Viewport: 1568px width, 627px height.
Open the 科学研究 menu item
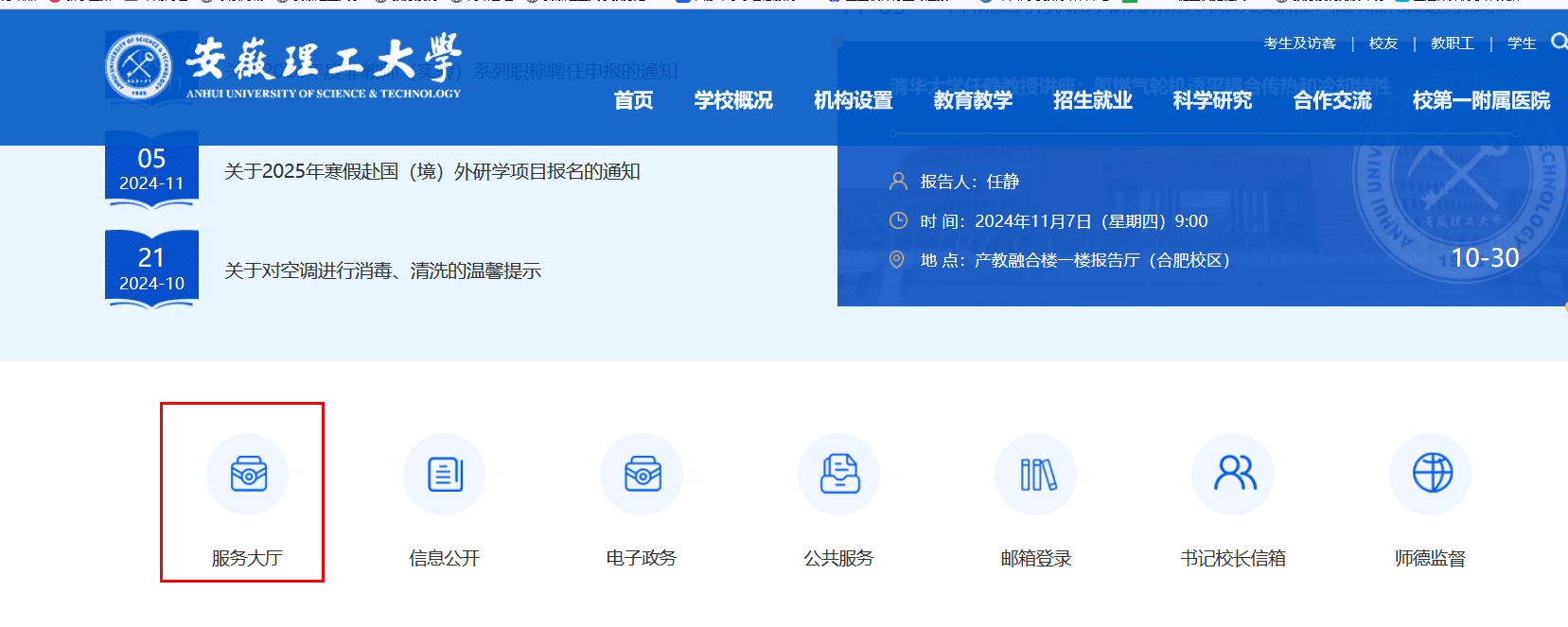[1212, 100]
